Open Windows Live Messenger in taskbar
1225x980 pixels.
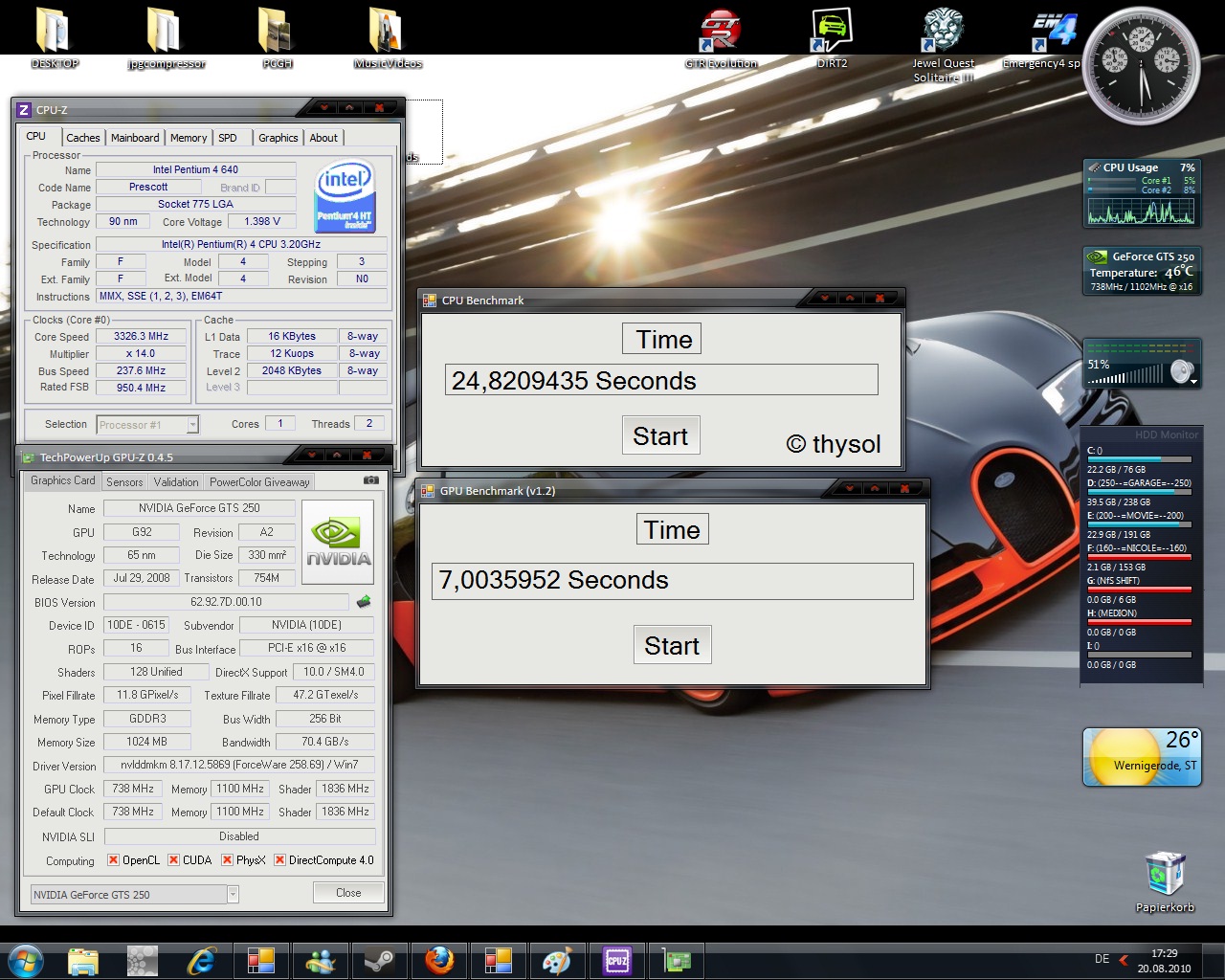point(321,960)
